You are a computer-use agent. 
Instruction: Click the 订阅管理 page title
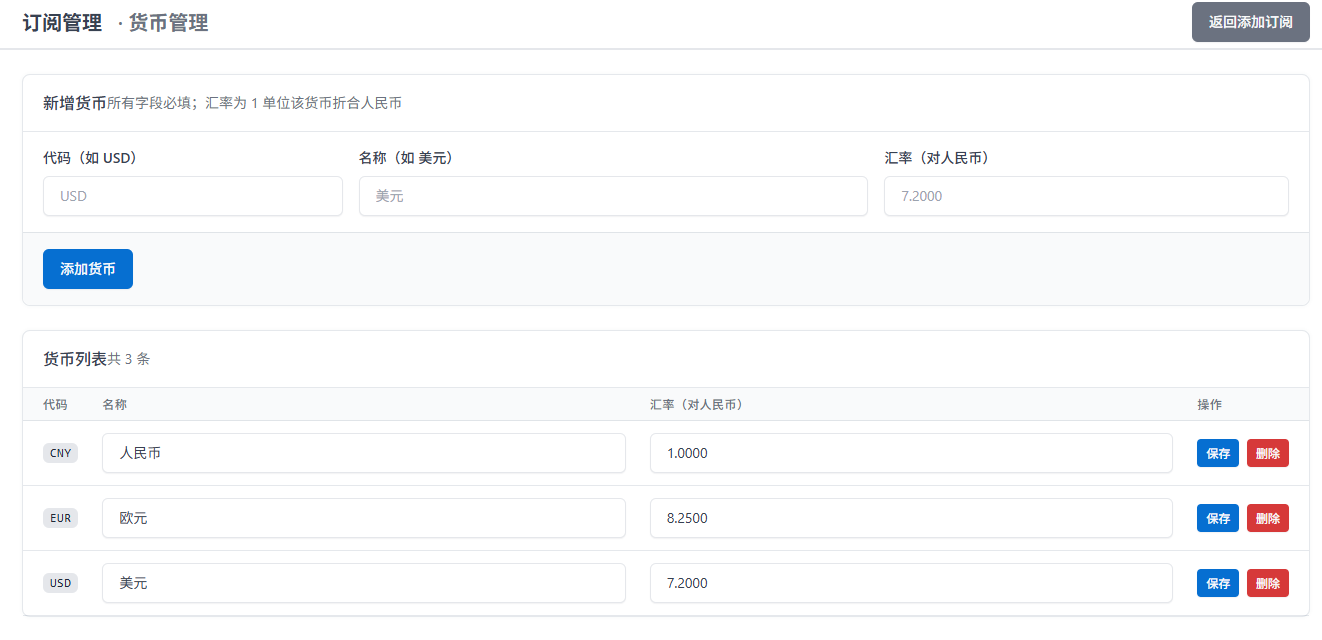coord(62,23)
